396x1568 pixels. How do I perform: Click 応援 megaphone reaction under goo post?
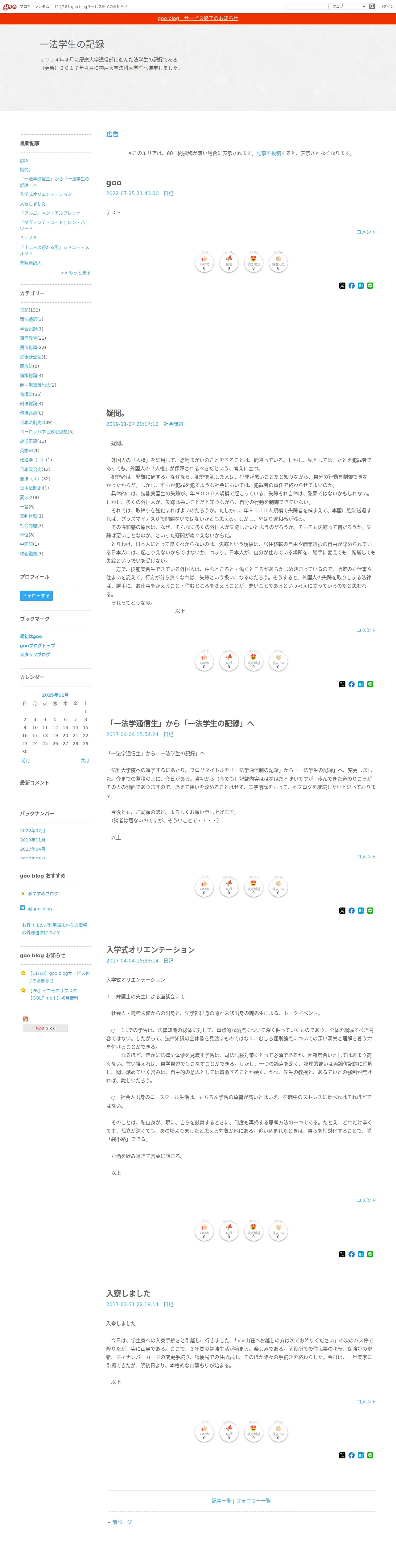[x=229, y=263]
